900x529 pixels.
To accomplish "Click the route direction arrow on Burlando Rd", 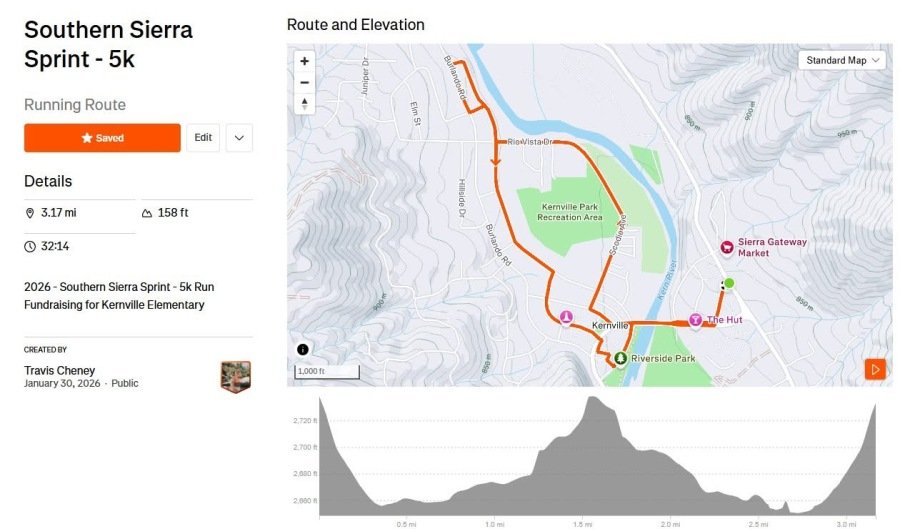I will click(x=496, y=160).
